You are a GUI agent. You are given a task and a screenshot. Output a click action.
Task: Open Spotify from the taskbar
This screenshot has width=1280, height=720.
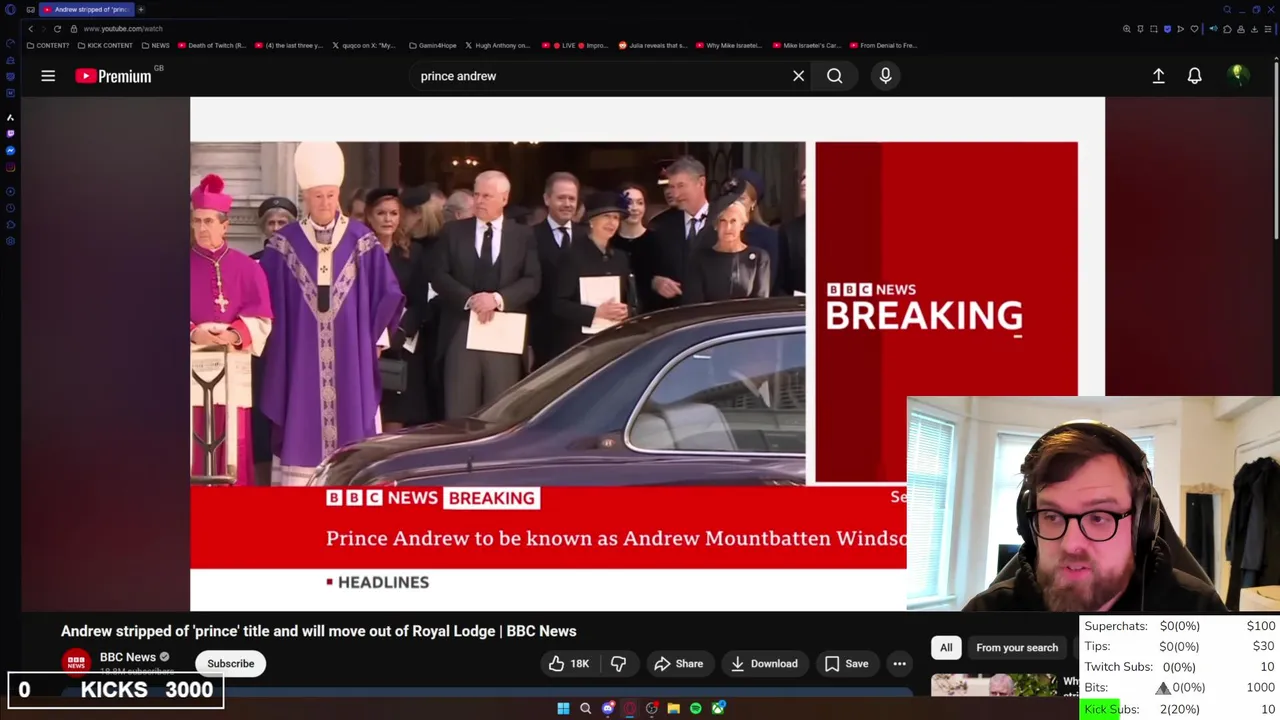point(695,709)
